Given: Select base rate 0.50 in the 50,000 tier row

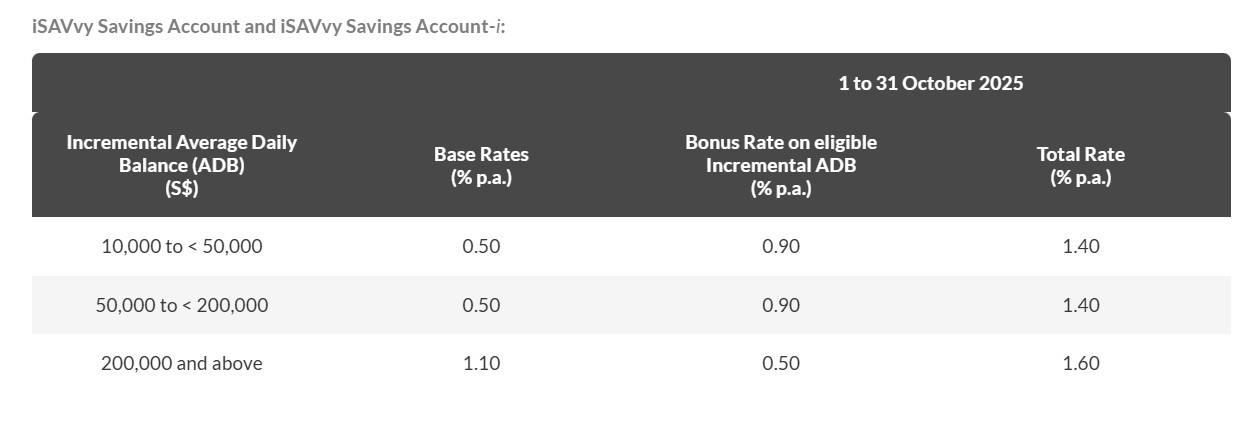Looking at the screenshot, I should 481,305.
